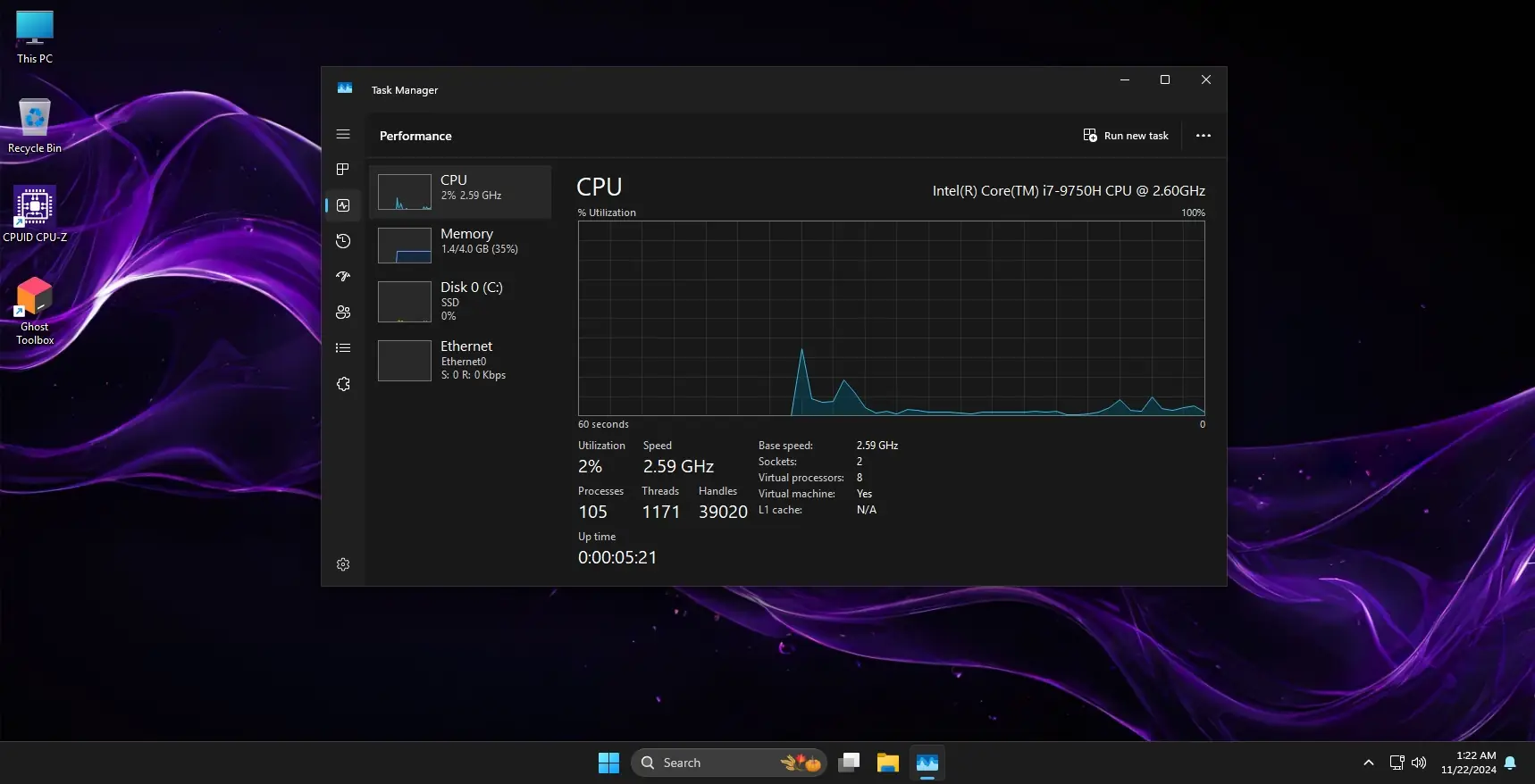This screenshot has height=784, width=1535.
Task: Select the CPUID CPU-Z desktop shortcut
Action: pyautogui.click(x=35, y=214)
